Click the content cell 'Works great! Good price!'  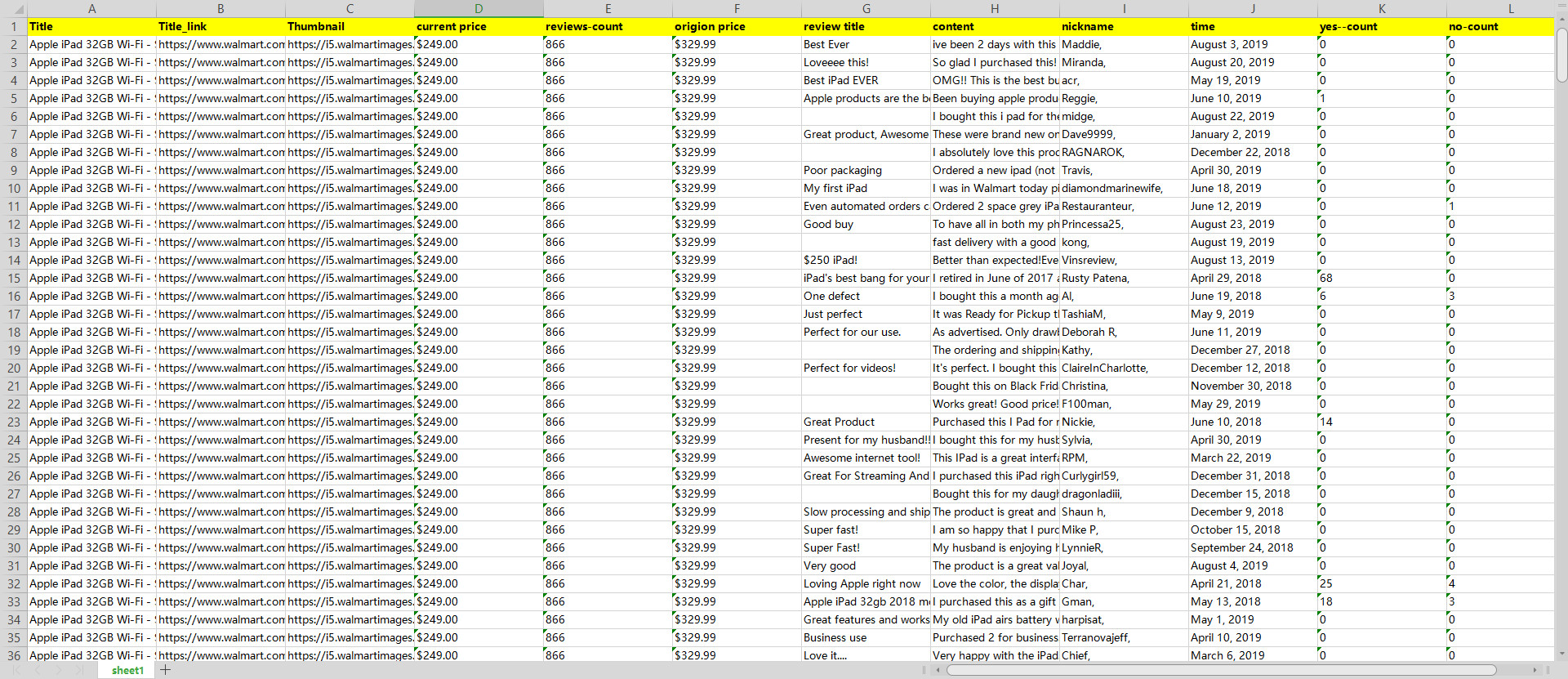(996, 404)
